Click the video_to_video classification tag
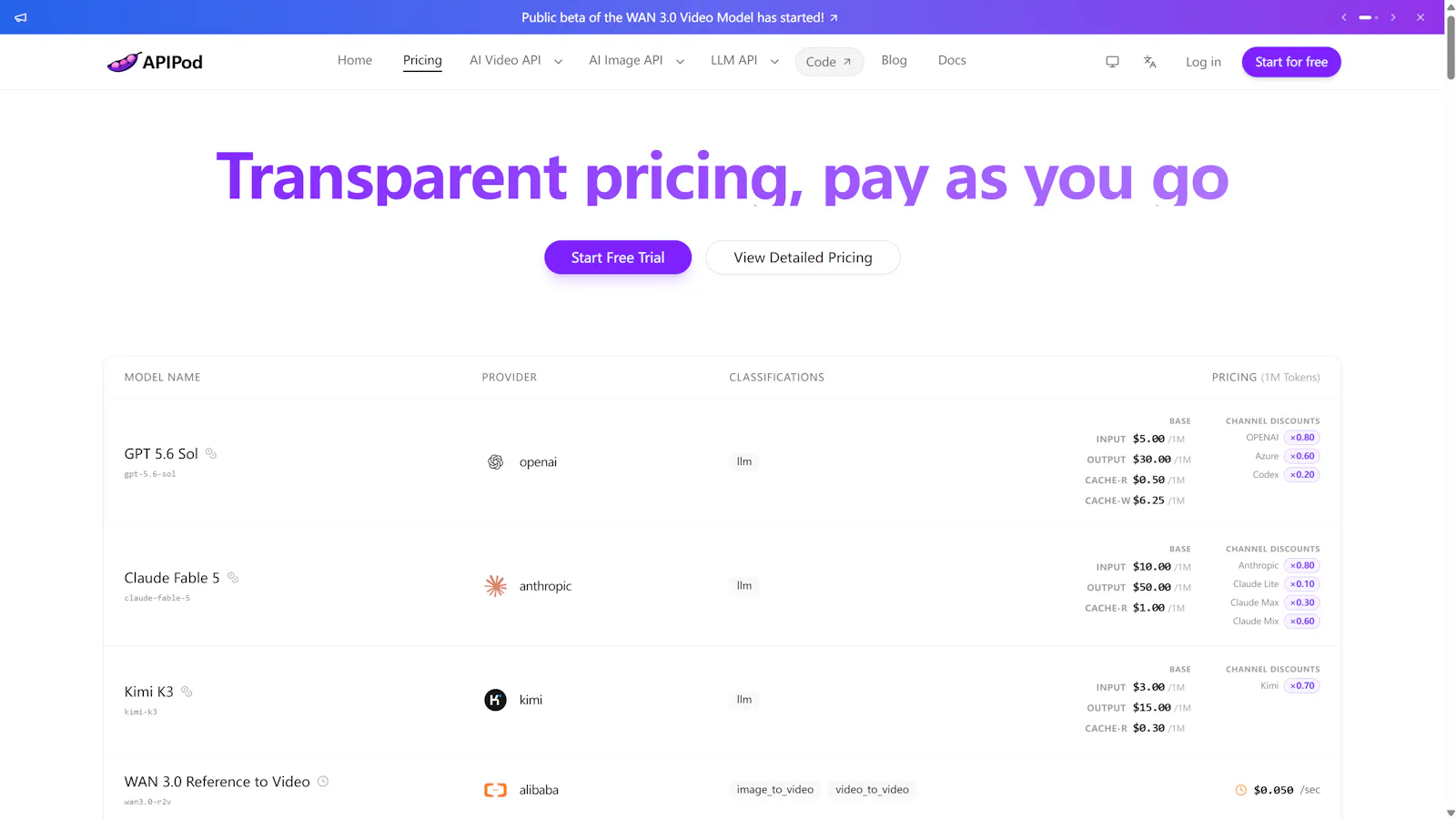Screen dimensions: 1456x819 (x=872, y=789)
